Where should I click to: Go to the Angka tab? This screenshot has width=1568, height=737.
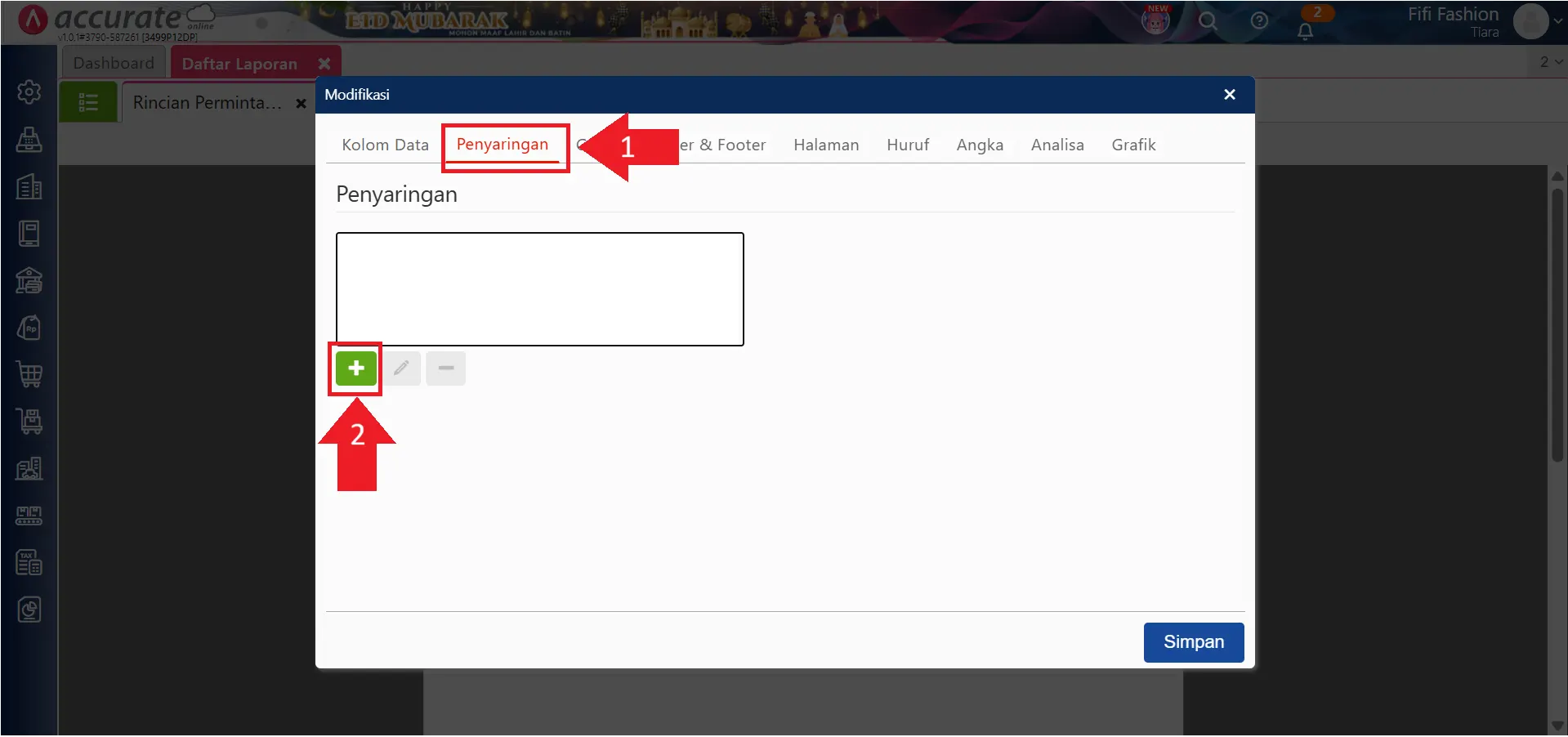tap(980, 145)
